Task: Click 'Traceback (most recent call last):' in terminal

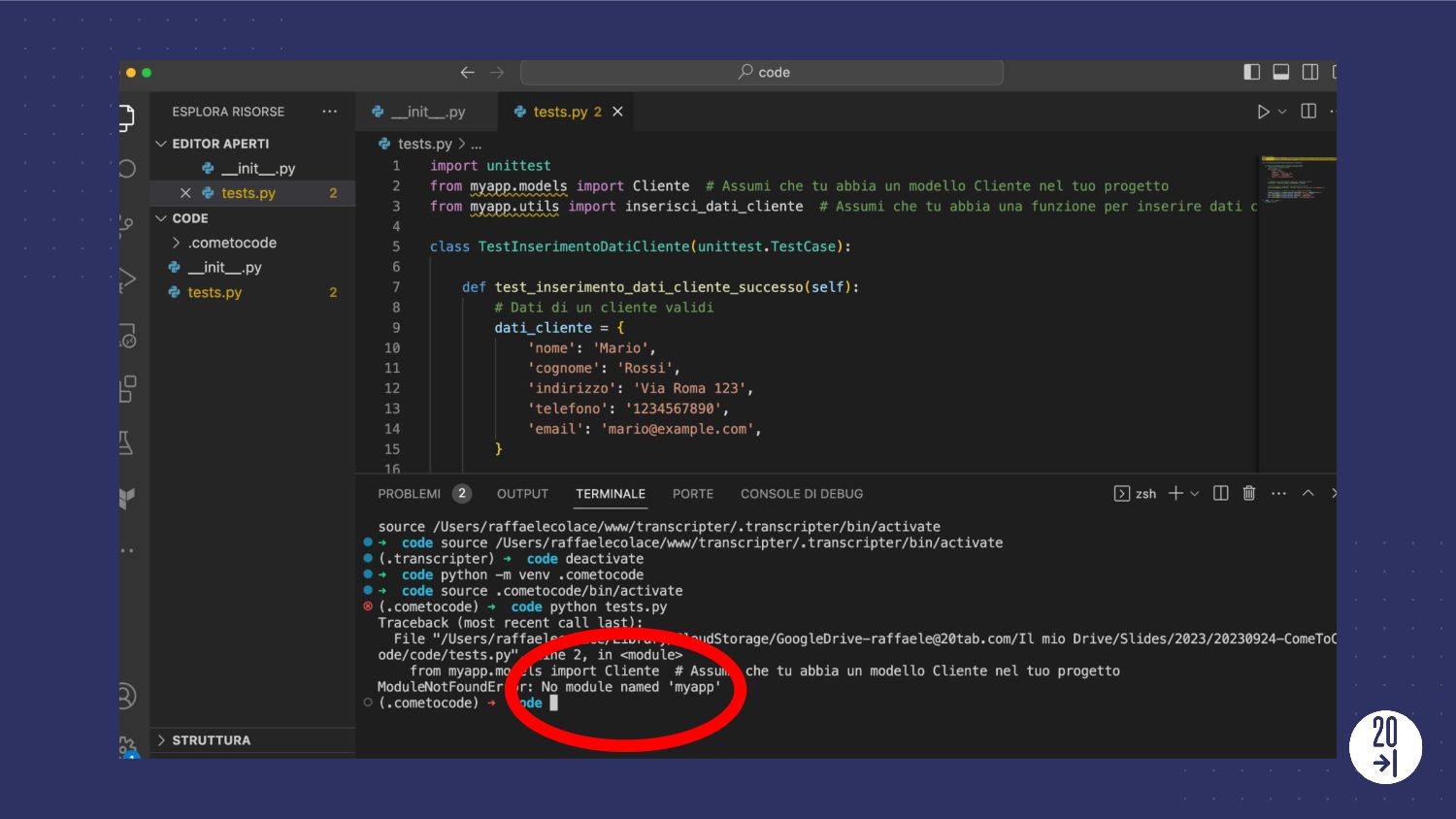Action: click(x=510, y=623)
